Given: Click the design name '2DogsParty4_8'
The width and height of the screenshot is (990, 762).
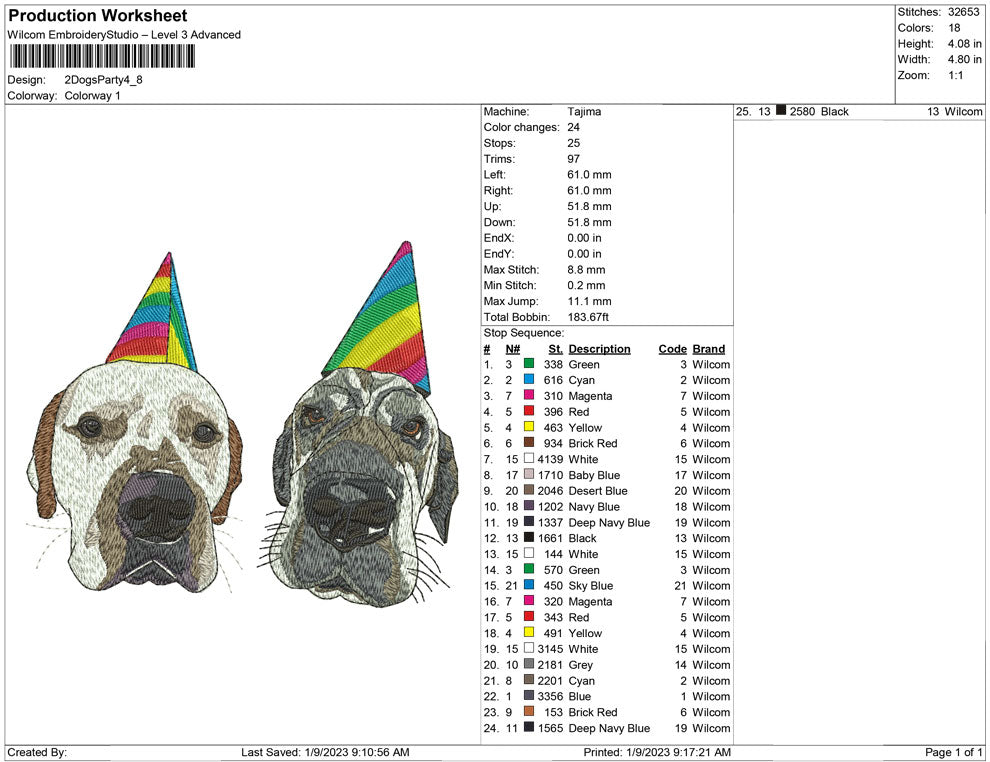Looking at the screenshot, I should click(x=104, y=80).
